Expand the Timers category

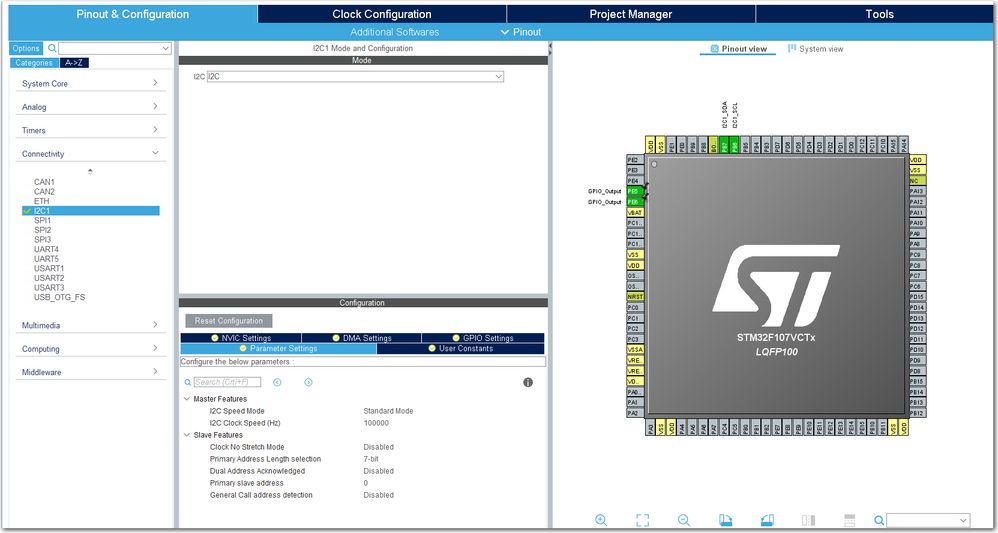(x=90, y=130)
